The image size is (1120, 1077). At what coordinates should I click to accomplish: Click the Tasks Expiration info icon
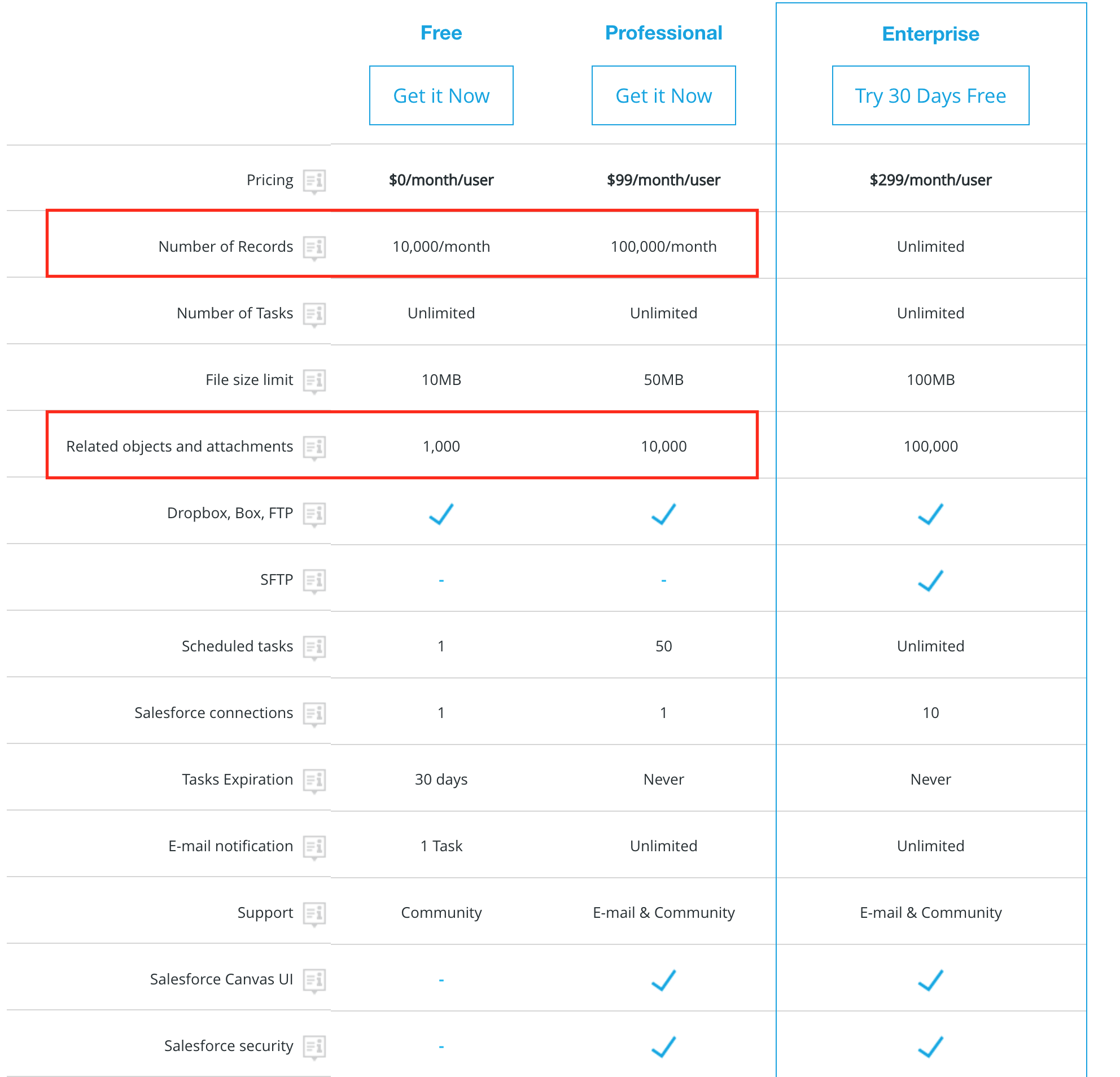(x=314, y=780)
